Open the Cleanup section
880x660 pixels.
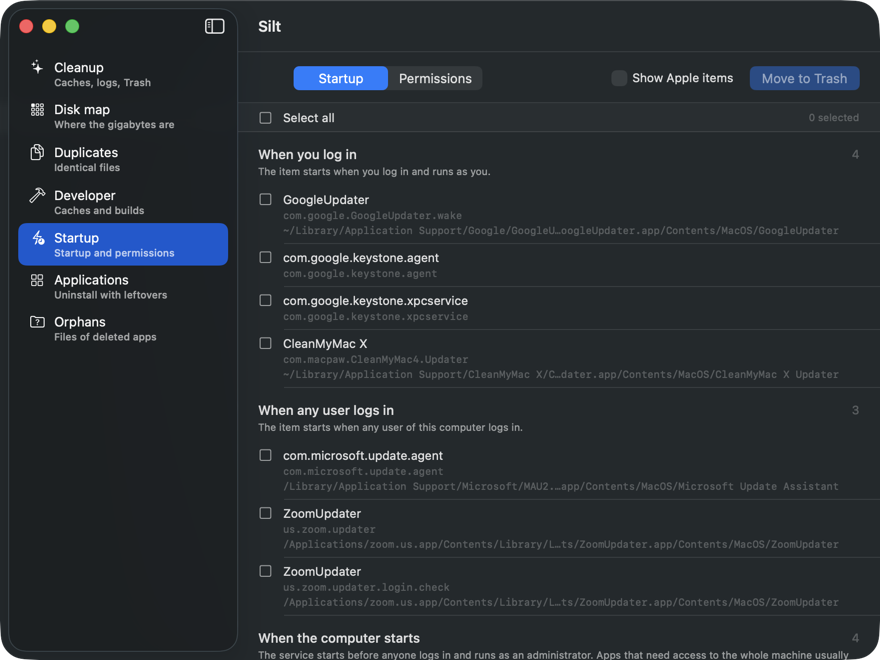click(x=123, y=74)
